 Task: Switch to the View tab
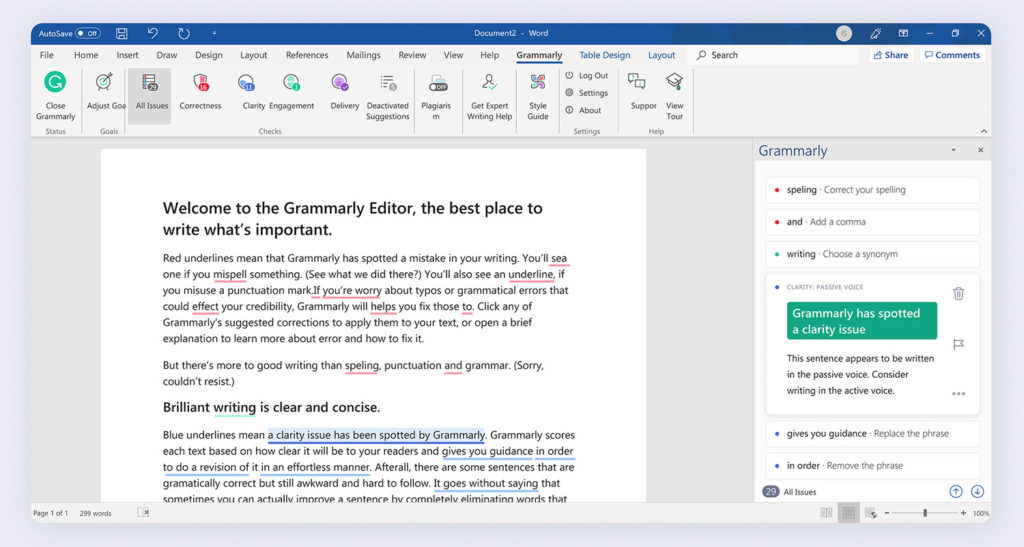click(453, 55)
